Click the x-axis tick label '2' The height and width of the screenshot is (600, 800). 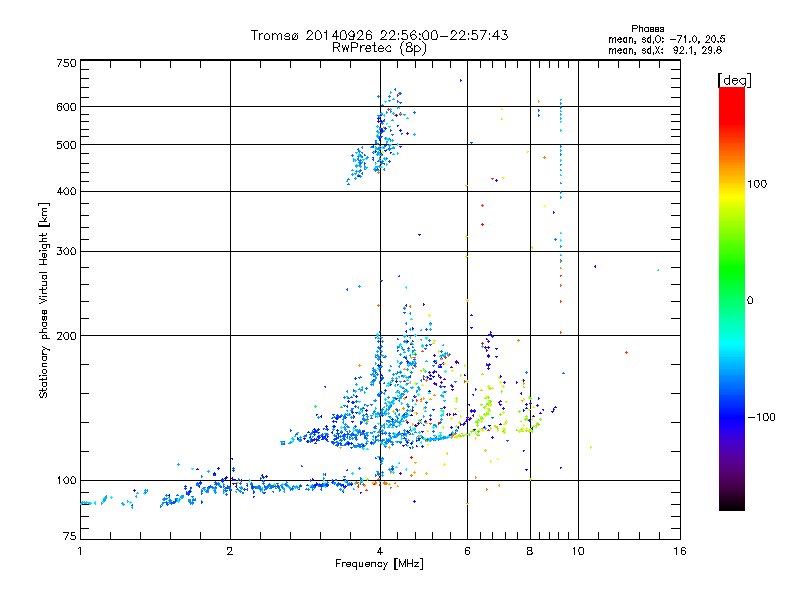pyautogui.click(x=230, y=551)
